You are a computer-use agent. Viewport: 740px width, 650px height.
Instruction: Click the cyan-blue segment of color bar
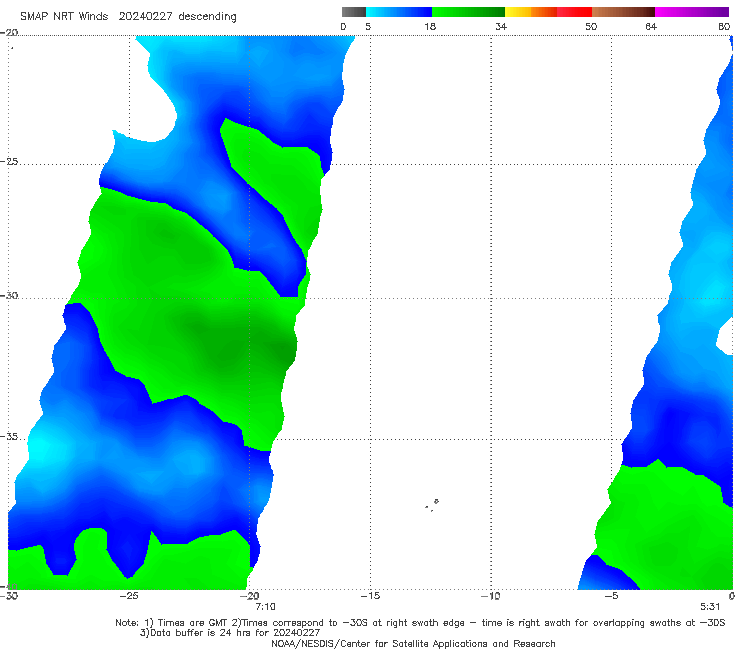point(399,12)
